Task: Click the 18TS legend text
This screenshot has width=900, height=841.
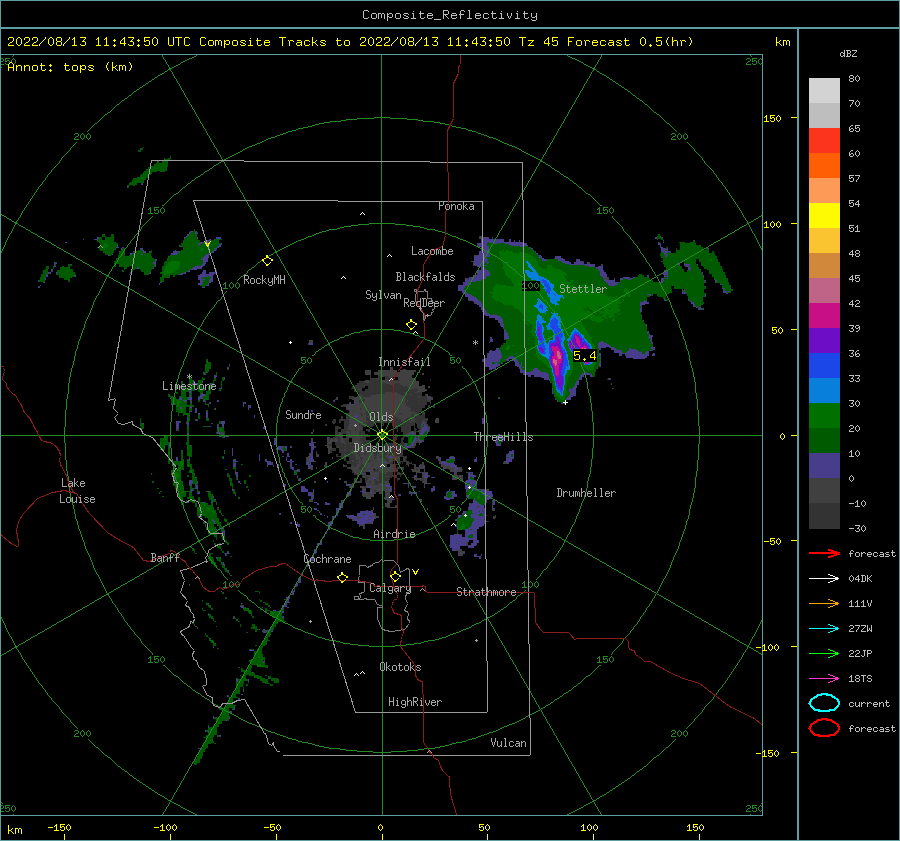Action: tap(860, 679)
